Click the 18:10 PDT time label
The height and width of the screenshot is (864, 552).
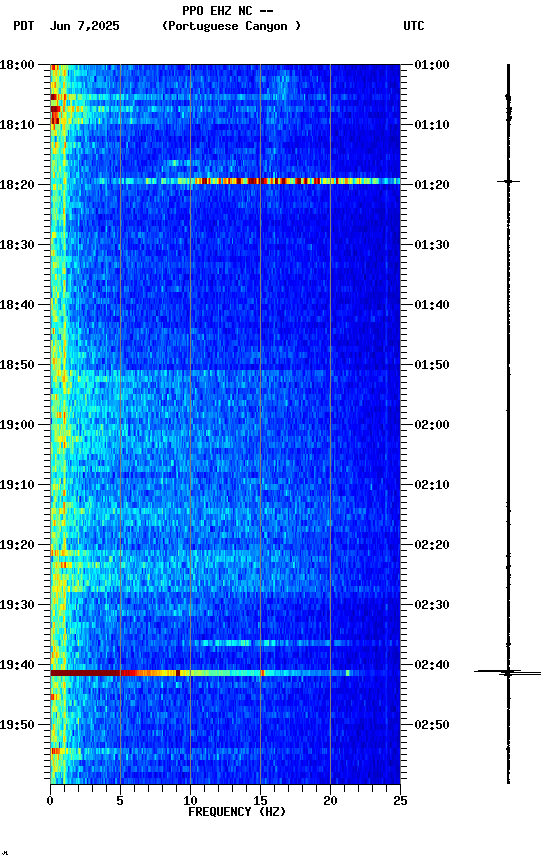[x=17, y=125]
